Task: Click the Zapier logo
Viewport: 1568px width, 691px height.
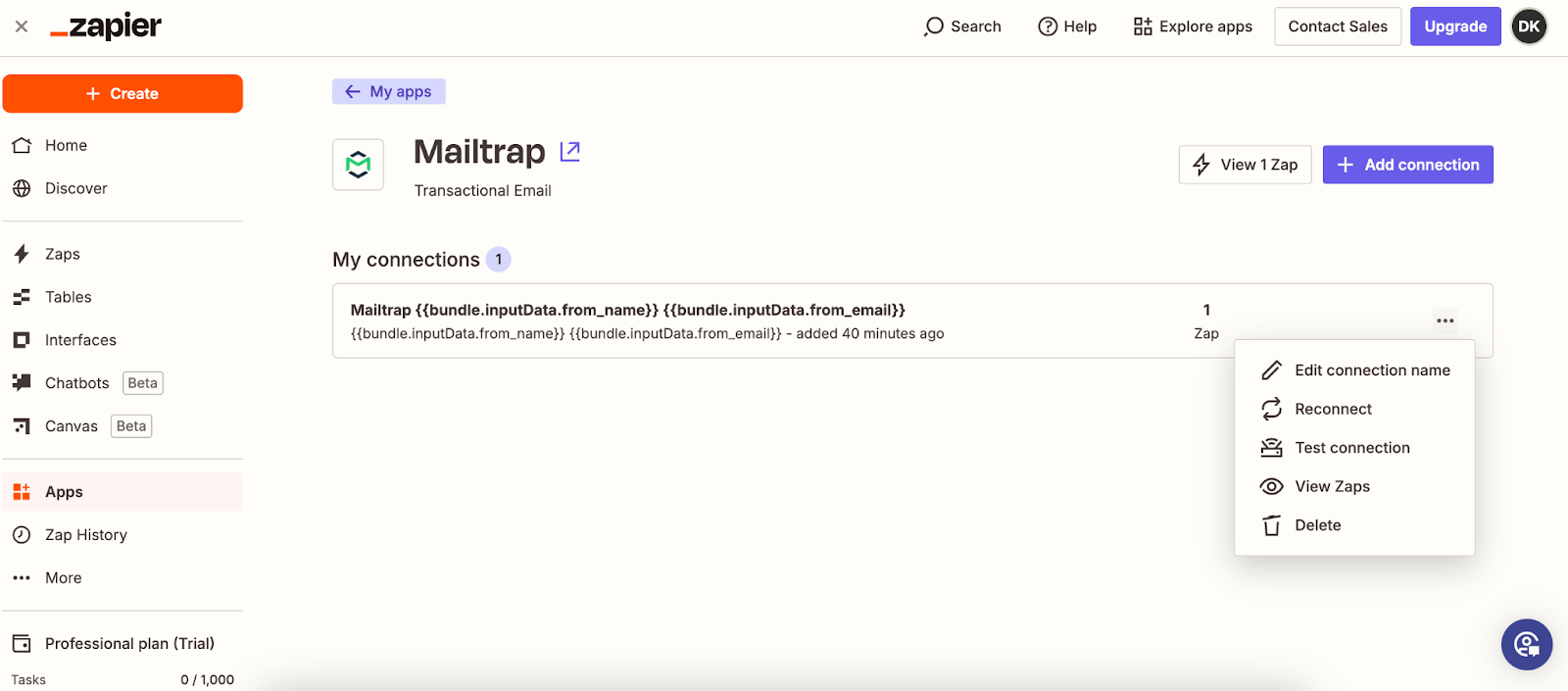Action: [x=106, y=26]
